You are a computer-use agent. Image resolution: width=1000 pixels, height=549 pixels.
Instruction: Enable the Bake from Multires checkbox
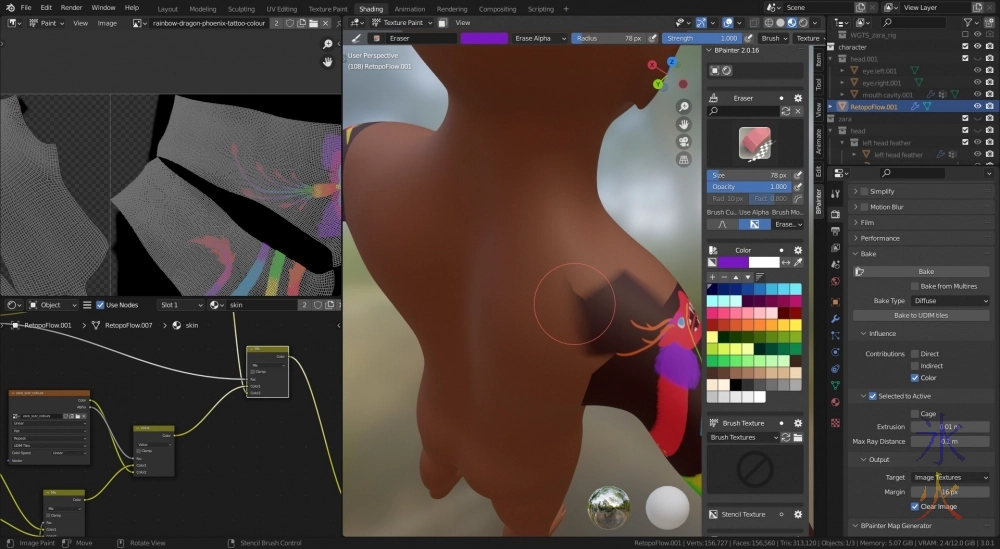(915, 286)
